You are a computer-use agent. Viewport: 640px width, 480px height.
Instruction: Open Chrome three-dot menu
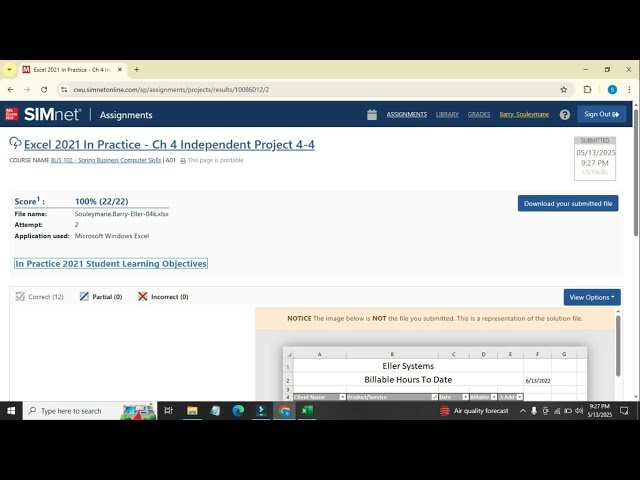(629, 89)
